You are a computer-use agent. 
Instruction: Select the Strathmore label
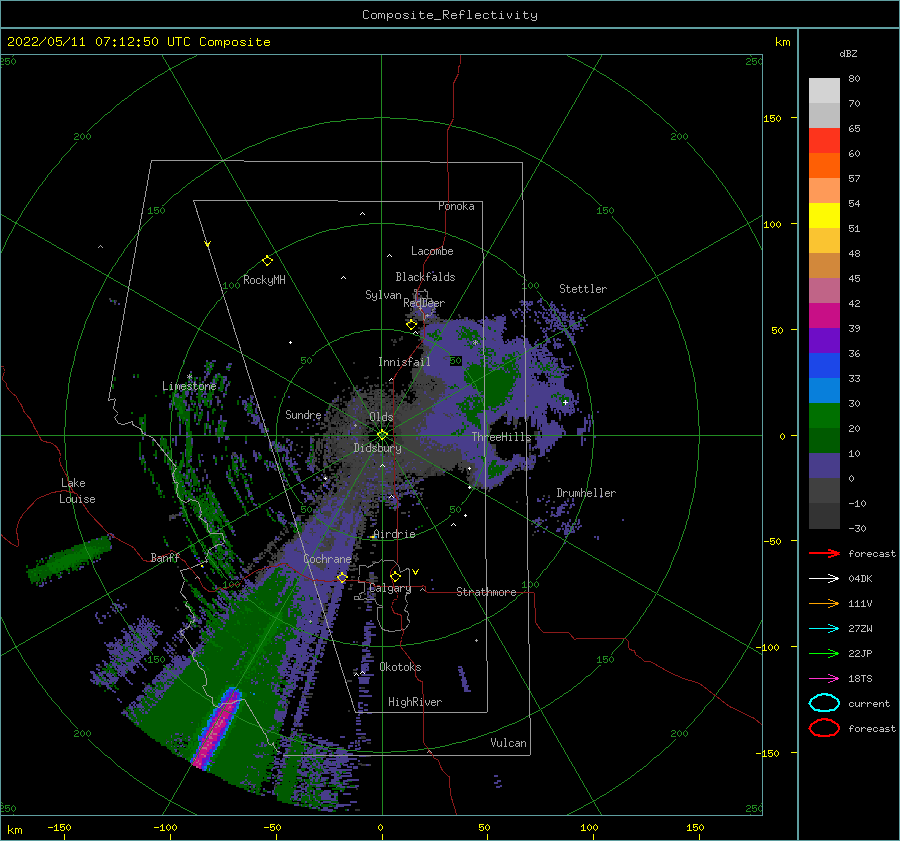[x=486, y=592]
